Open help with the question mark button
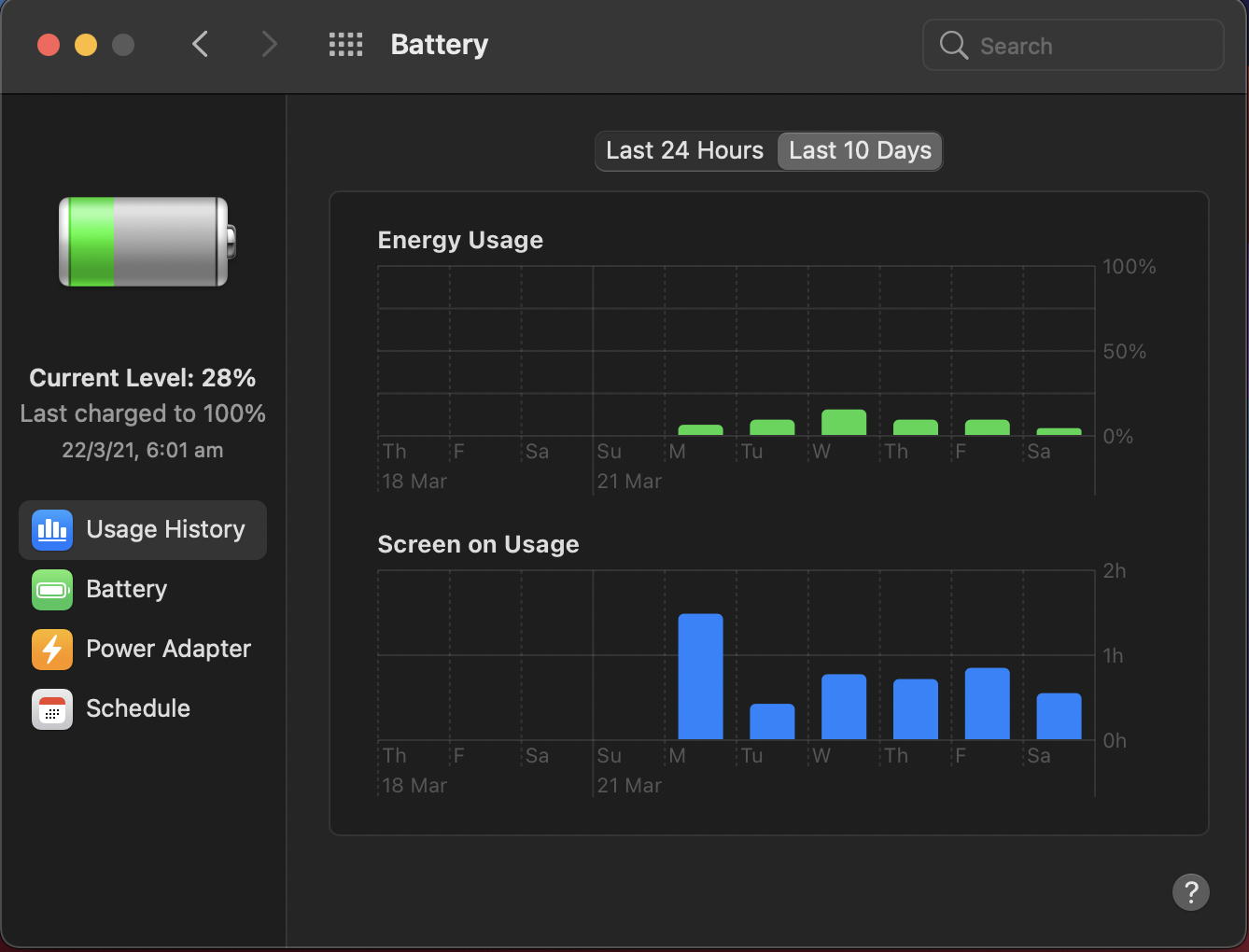 point(1191,892)
